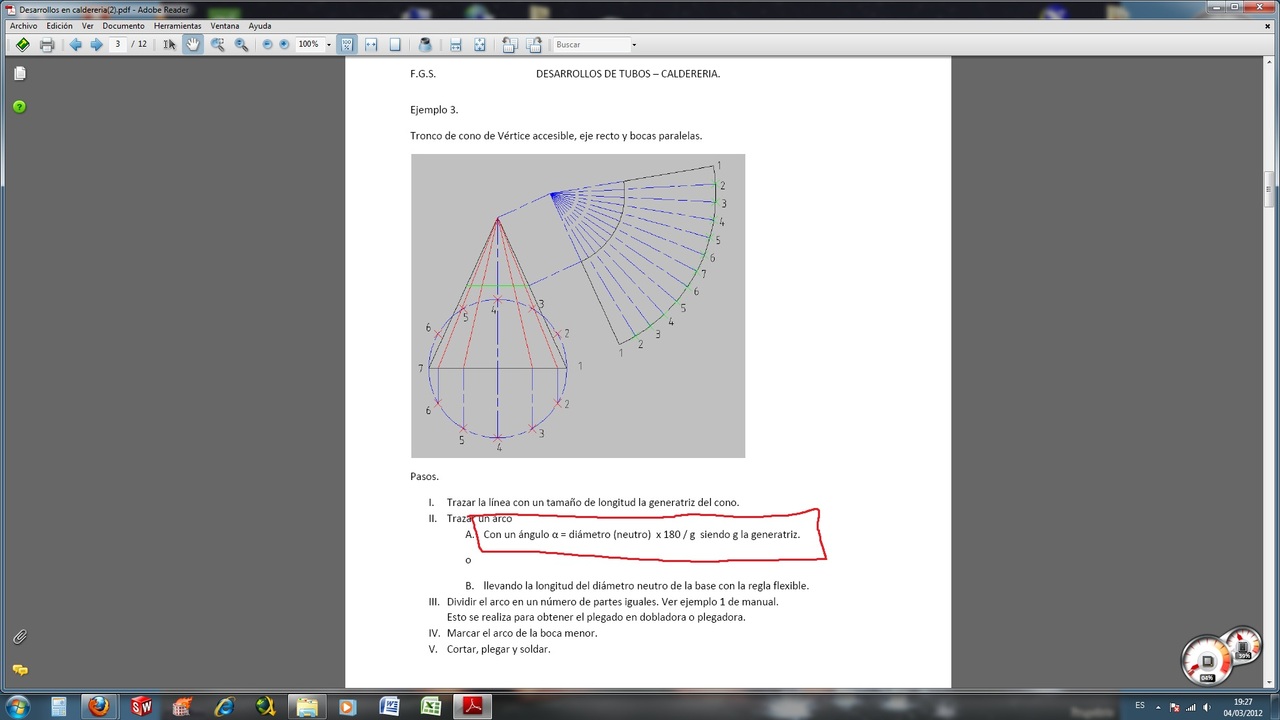
Task: Click the text 'Ejemplo 3.'
Action: (434, 110)
